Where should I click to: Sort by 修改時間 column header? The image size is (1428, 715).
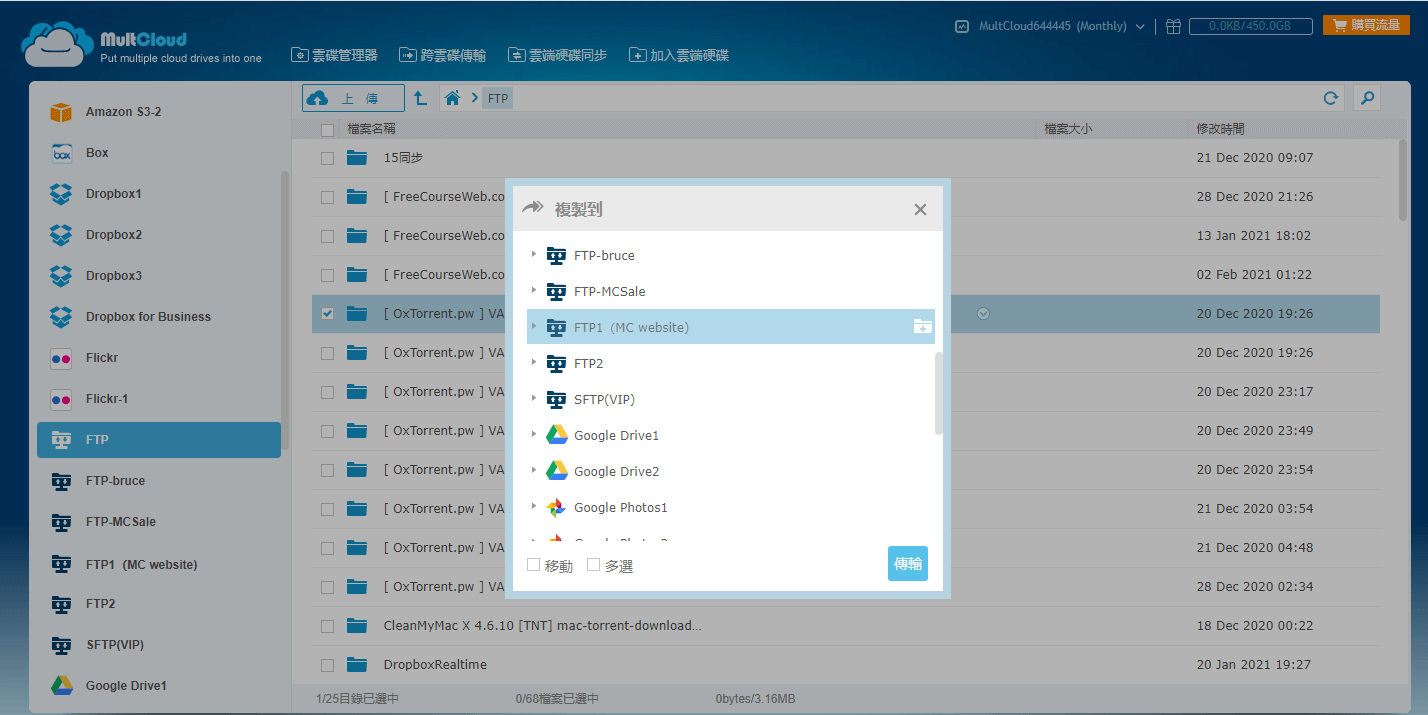tap(1221, 129)
